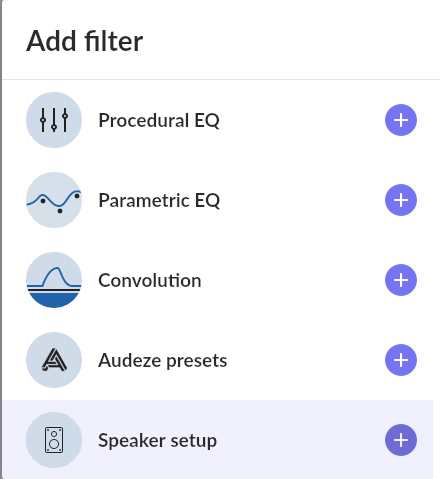440x479 pixels.
Task: Add a Procedural EQ filter with plus
Action: coord(401,120)
